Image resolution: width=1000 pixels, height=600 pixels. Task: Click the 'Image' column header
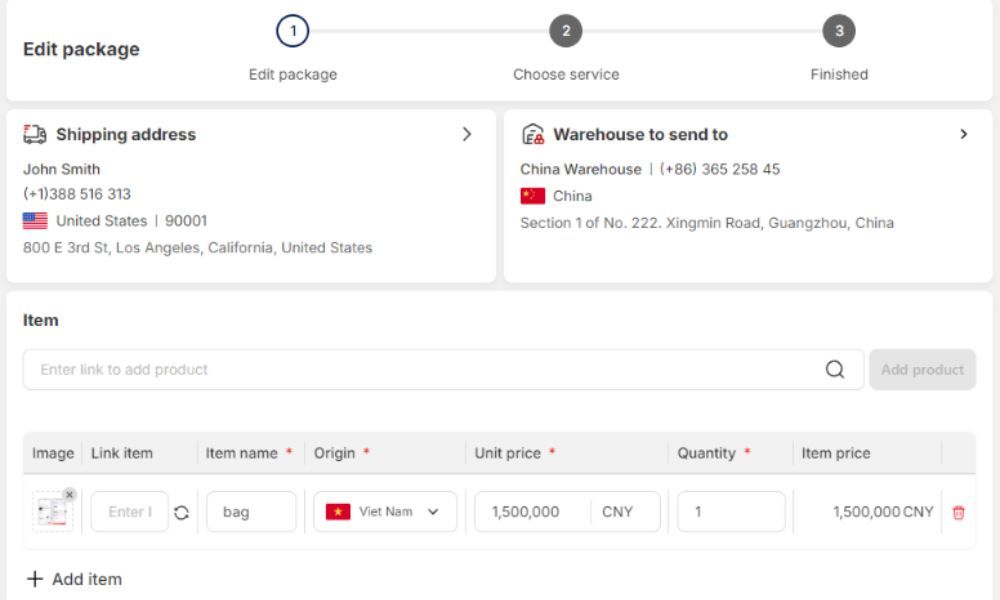point(53,453)
